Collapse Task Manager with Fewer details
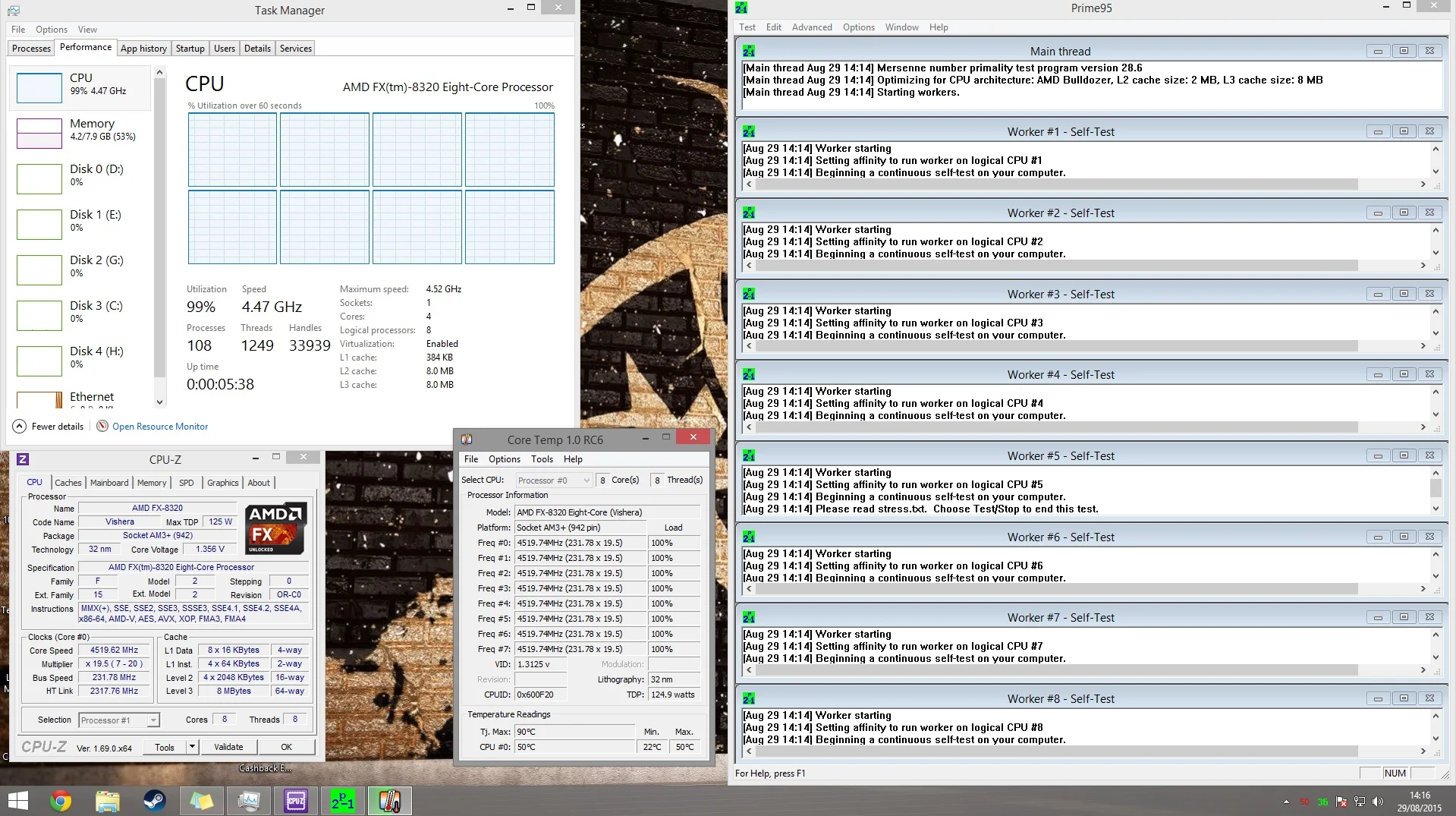The width and height of the screenshot is (1456, 816). tap(49, 426)
